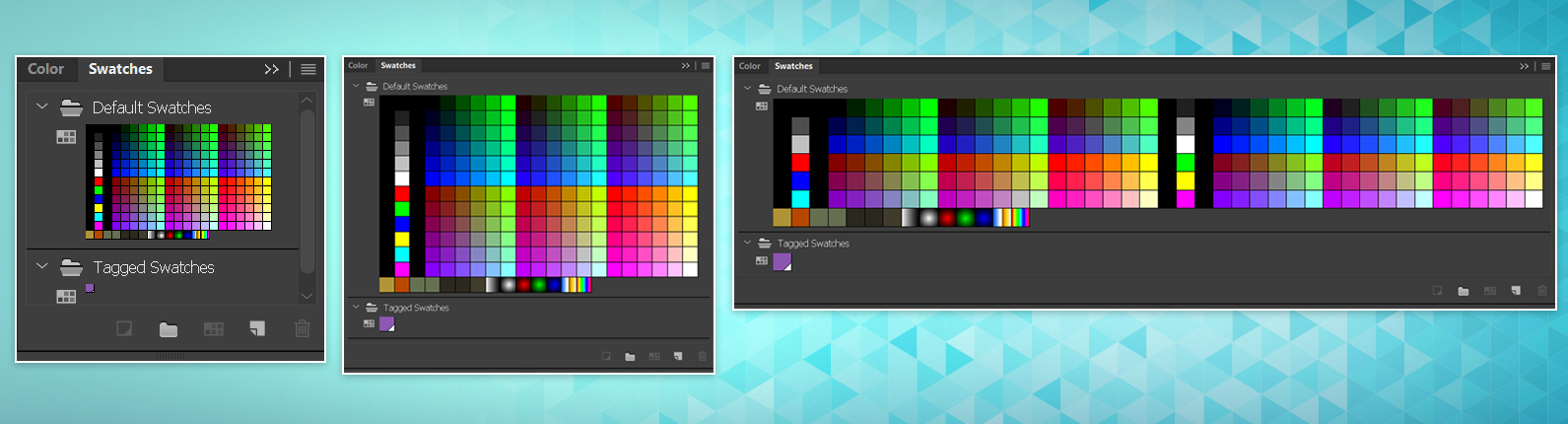Screen dimensions: 1568x424
Task: Open the panel menu icon of the widest panel
Action: 1546,66
